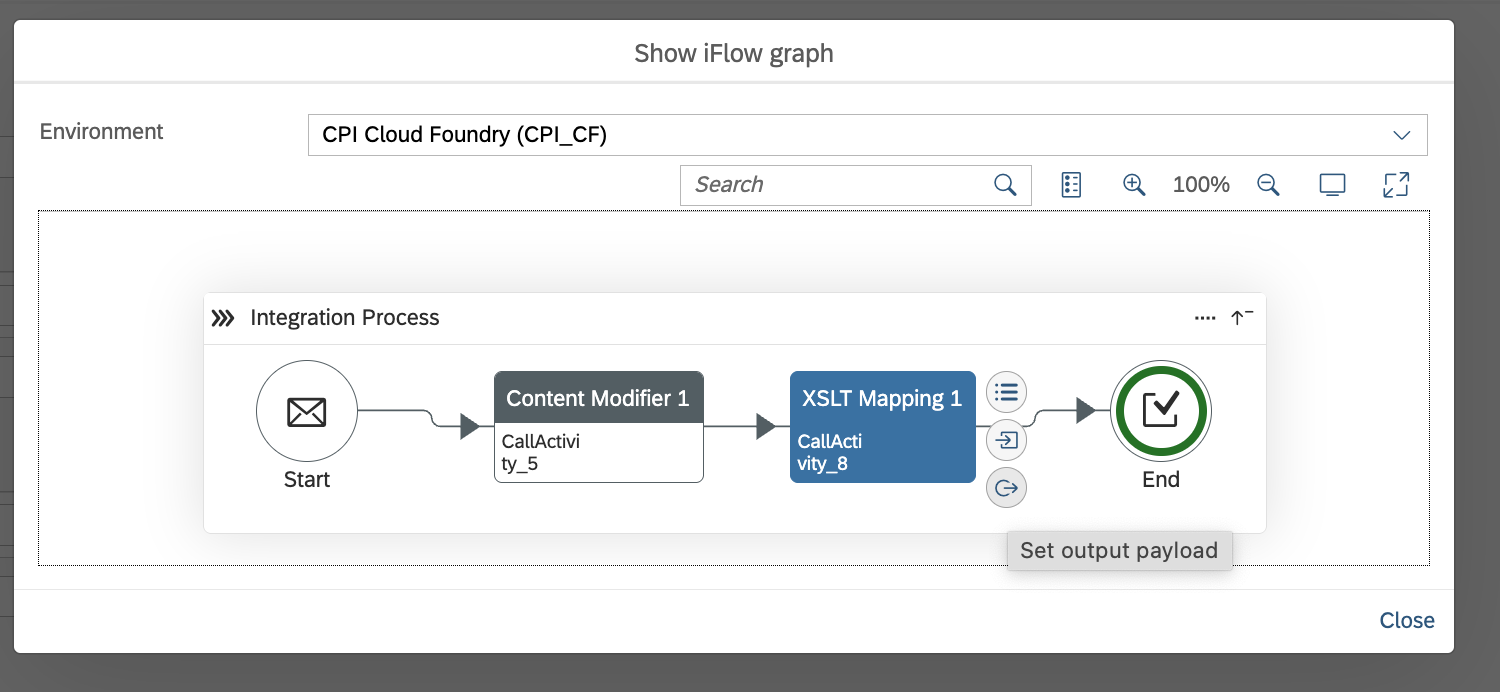
Task: Click the 100% zoom level label
Action: [1200, 185]
